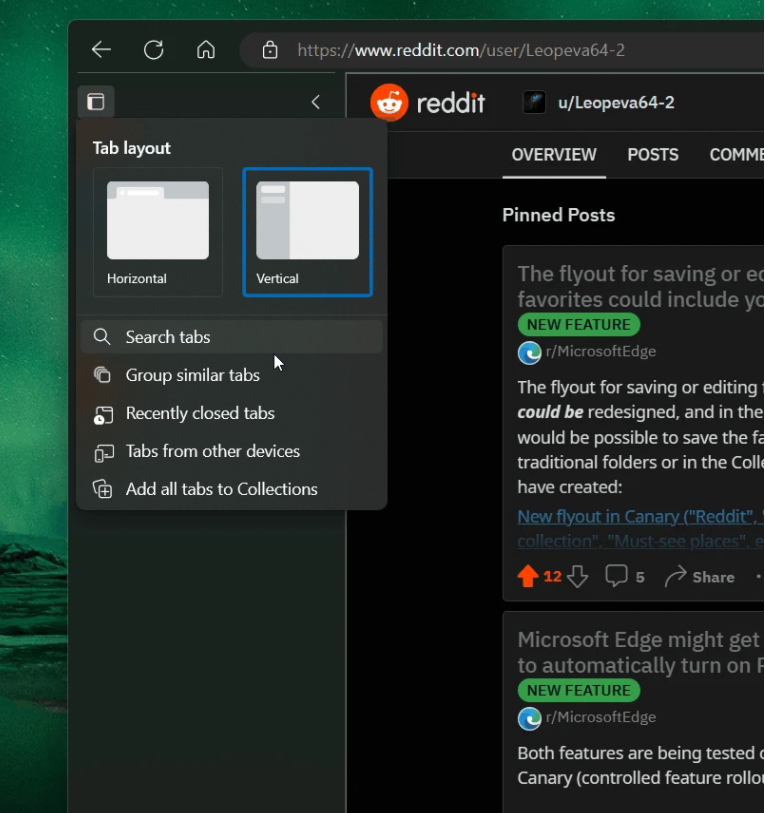Upvote the flyout post

528,576
